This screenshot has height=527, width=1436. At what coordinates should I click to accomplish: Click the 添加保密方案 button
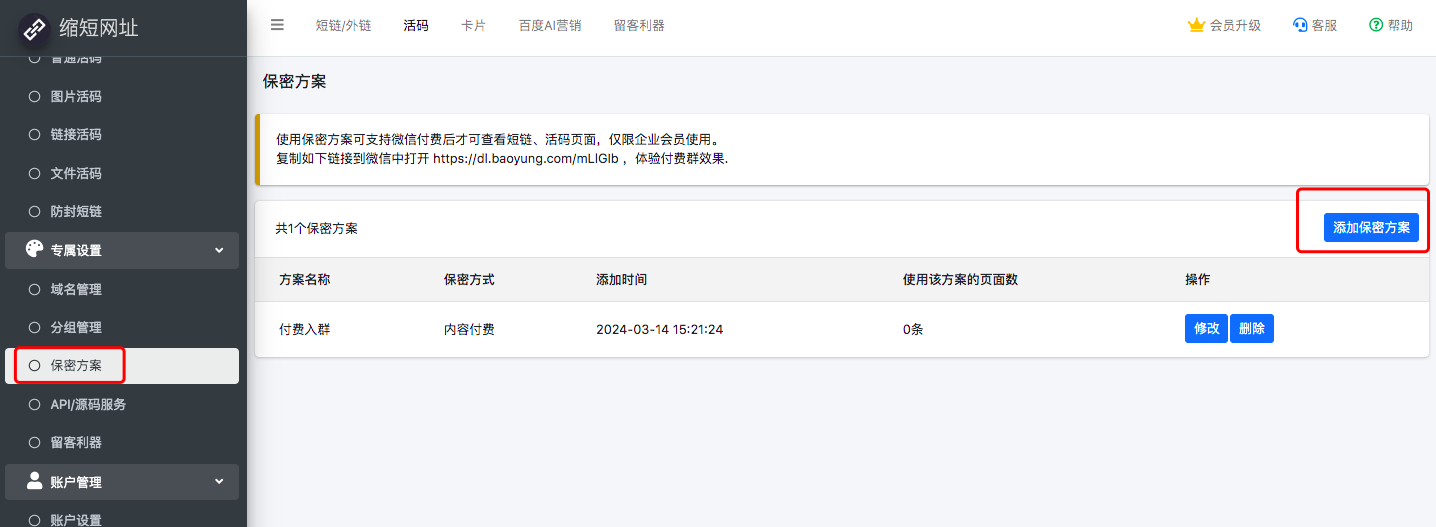(1371, 227)
